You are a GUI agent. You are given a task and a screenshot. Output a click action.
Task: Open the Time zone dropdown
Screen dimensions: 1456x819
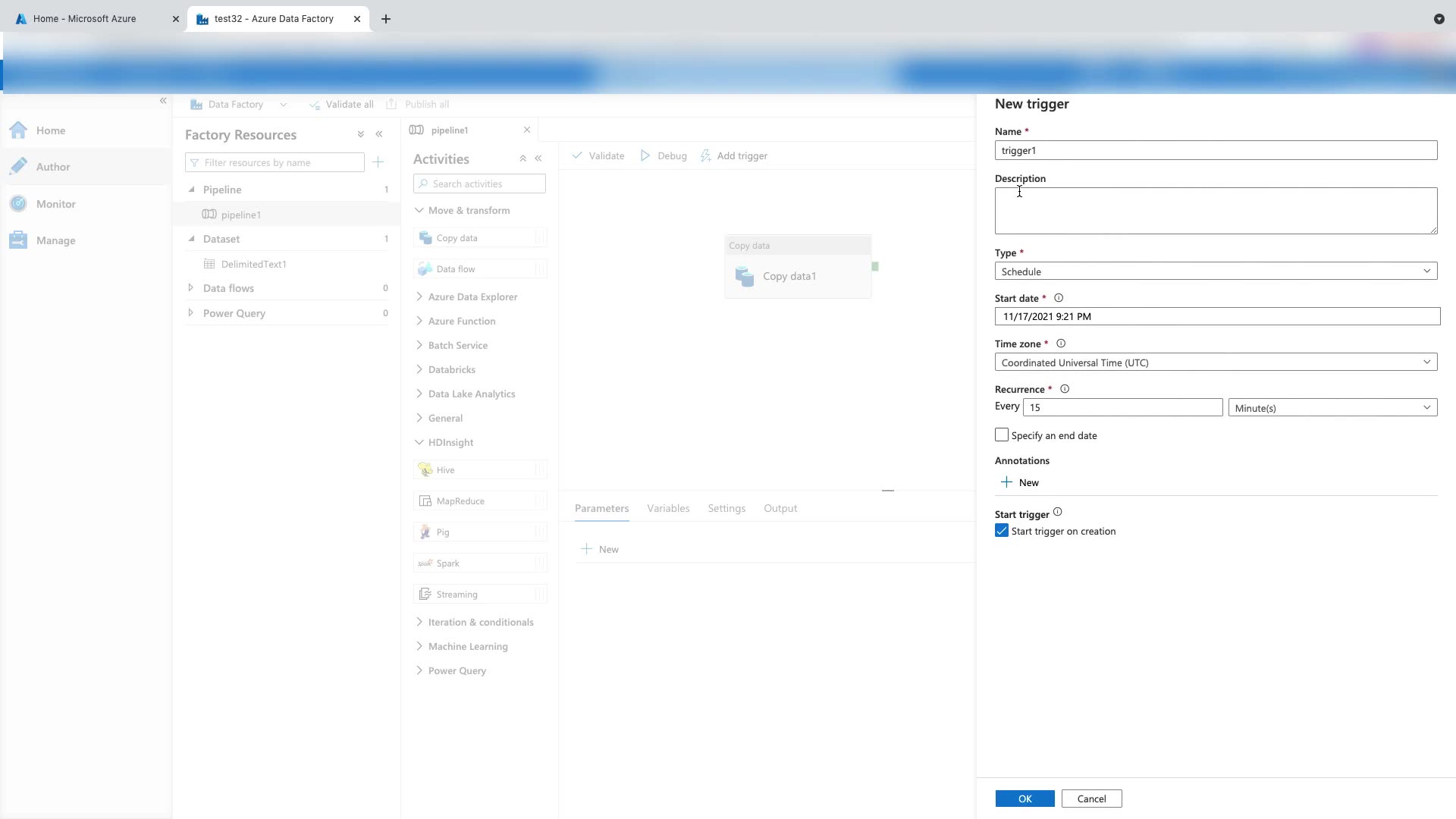click(x=1216, y=362)
